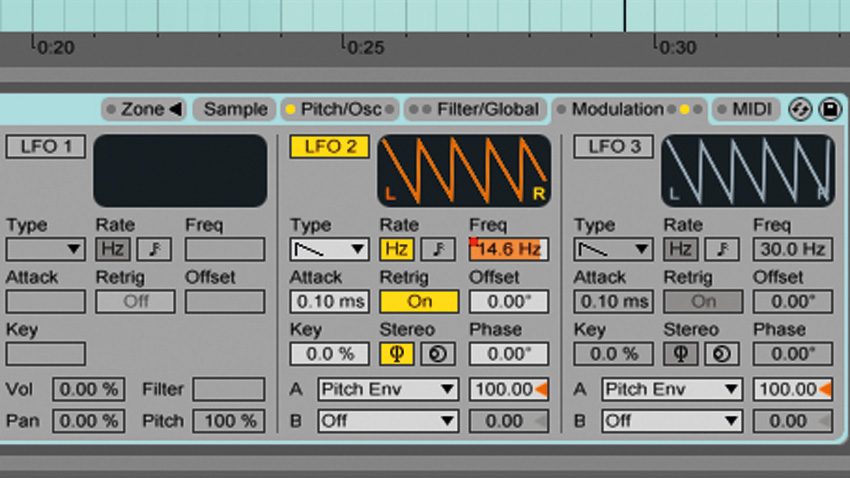Open LFO 3 destination B Off dropdown
This screenshot has height=478, width=850.
[x=672, y=421]
